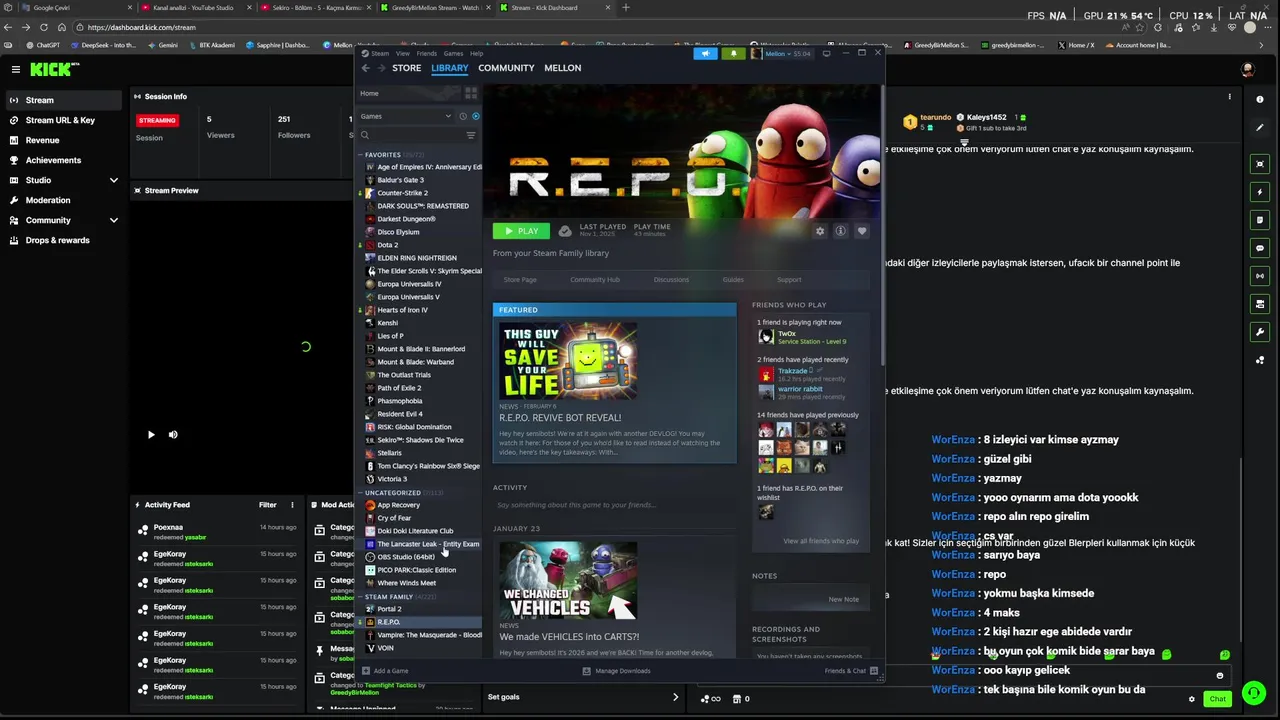Open chat panel three-dot menu
The image size is (1280, 720).
click(1230, 97)
